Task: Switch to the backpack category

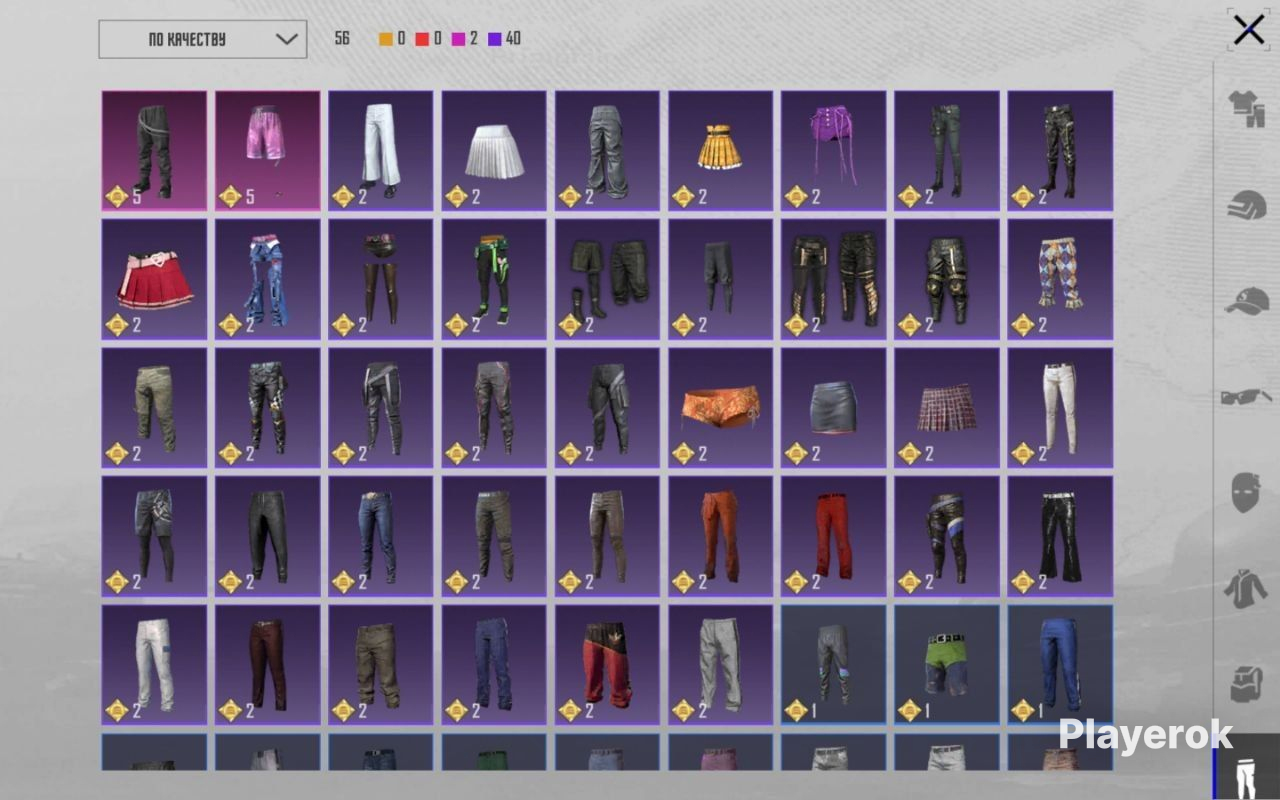Action: 1246,684
